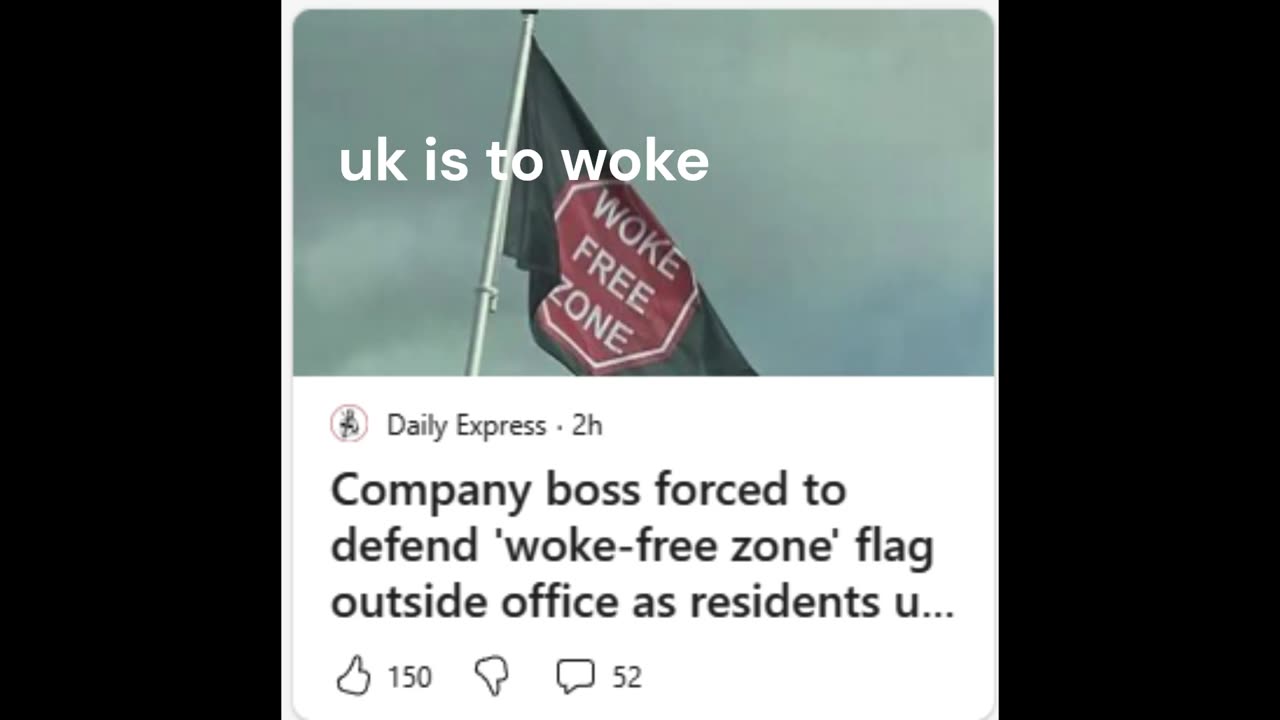Open the Daily Express source name
Viewport: 1280px width, 720px height.
tap(466, 425)
